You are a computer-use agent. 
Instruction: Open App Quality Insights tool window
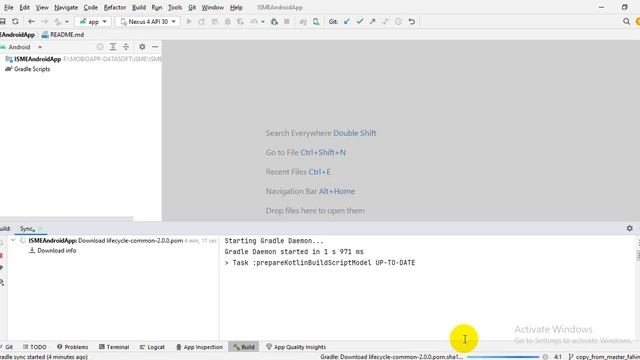click(296, 347)
